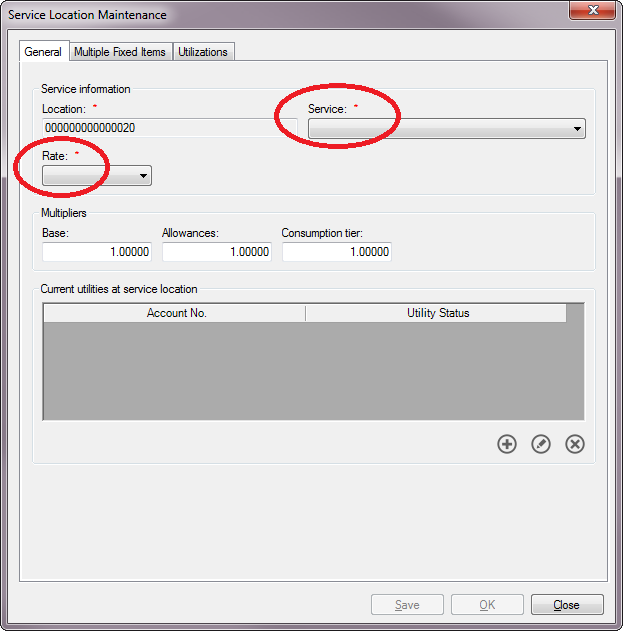This screenshot has height=631, width=623.
Task: Click the delete utility X icon
Action: [x=575, y=444]
